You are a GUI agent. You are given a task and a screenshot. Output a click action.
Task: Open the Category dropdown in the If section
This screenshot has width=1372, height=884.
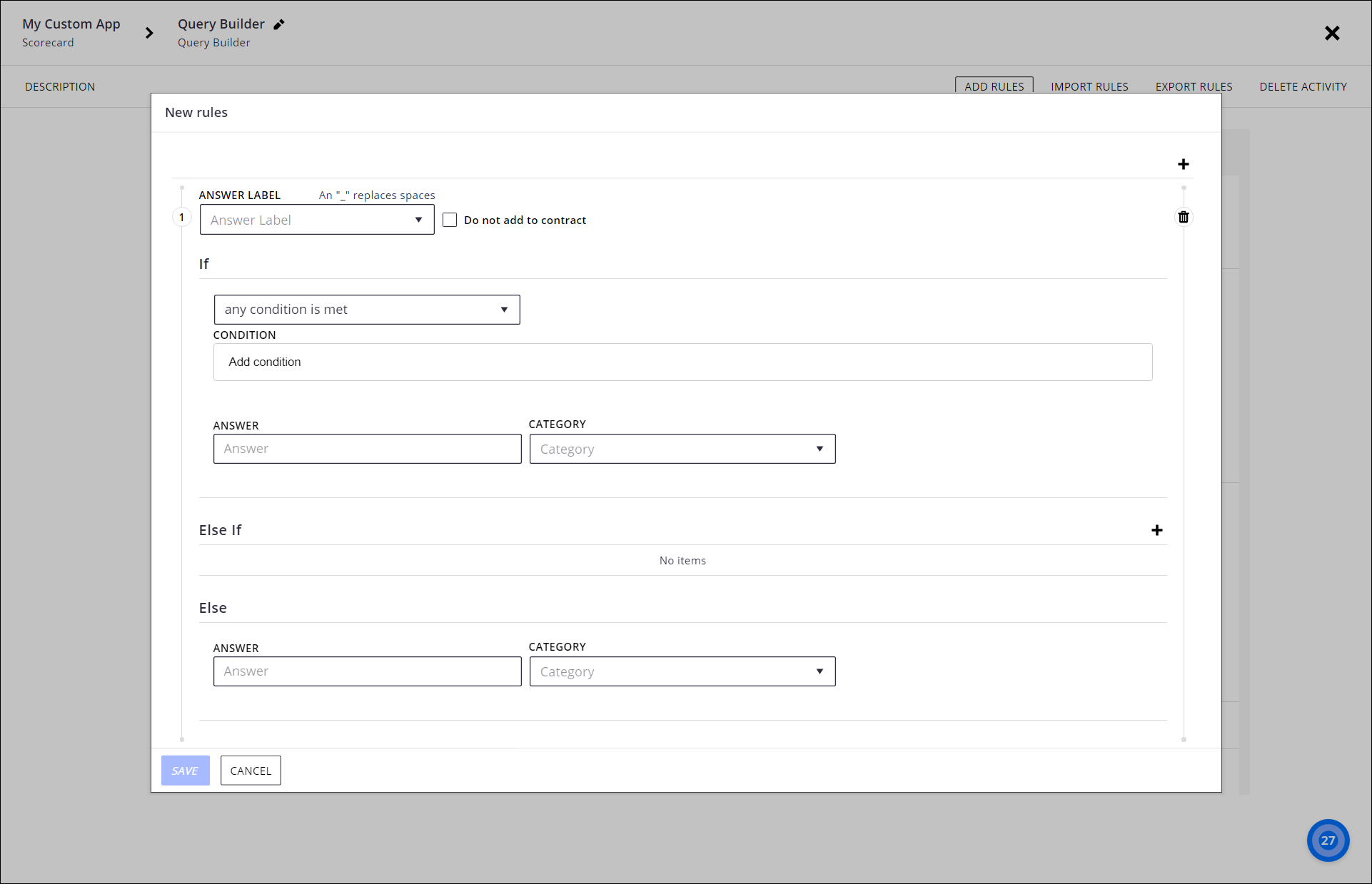tap(819, 449)
